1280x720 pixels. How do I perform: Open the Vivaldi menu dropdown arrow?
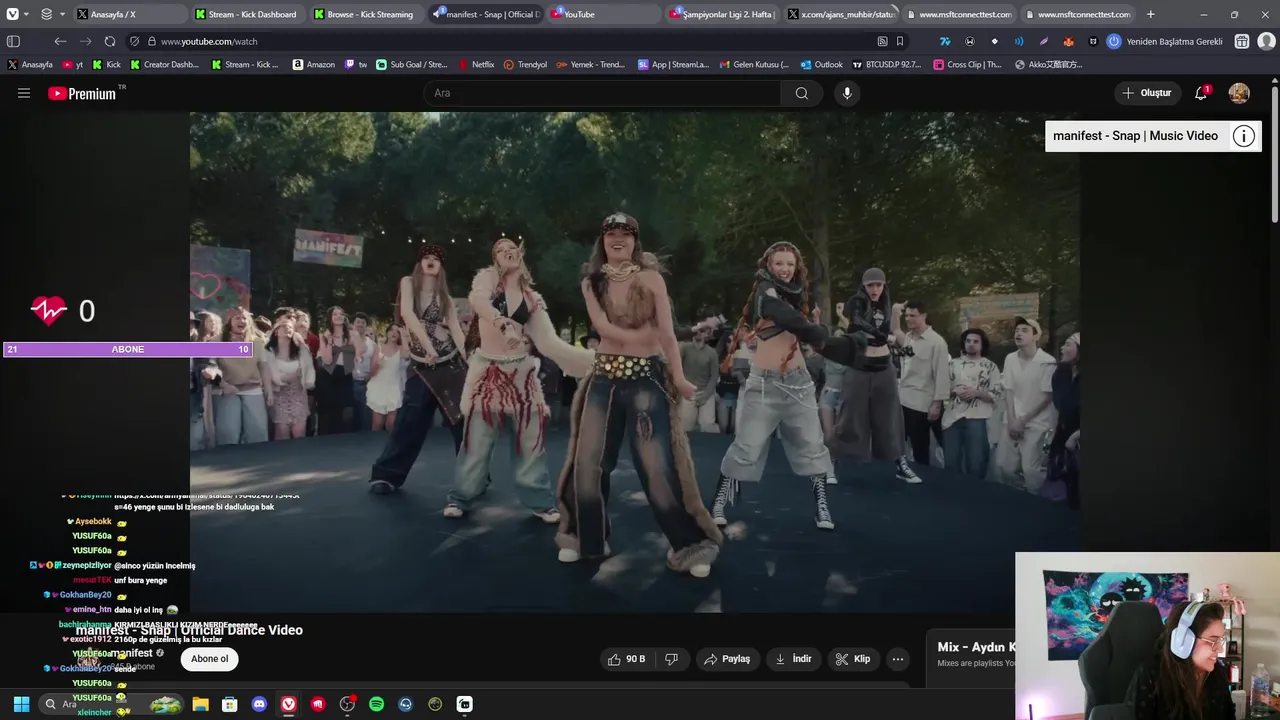click(x=25, y=14)
